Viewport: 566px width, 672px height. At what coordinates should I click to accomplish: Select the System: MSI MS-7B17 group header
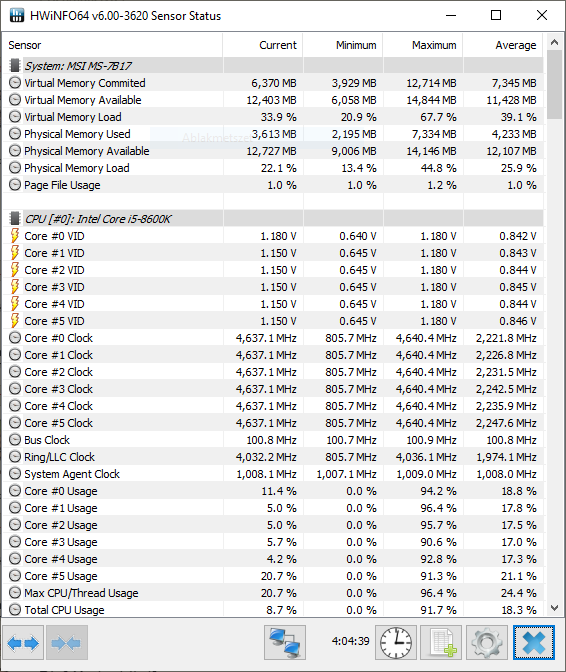point(78,66)
